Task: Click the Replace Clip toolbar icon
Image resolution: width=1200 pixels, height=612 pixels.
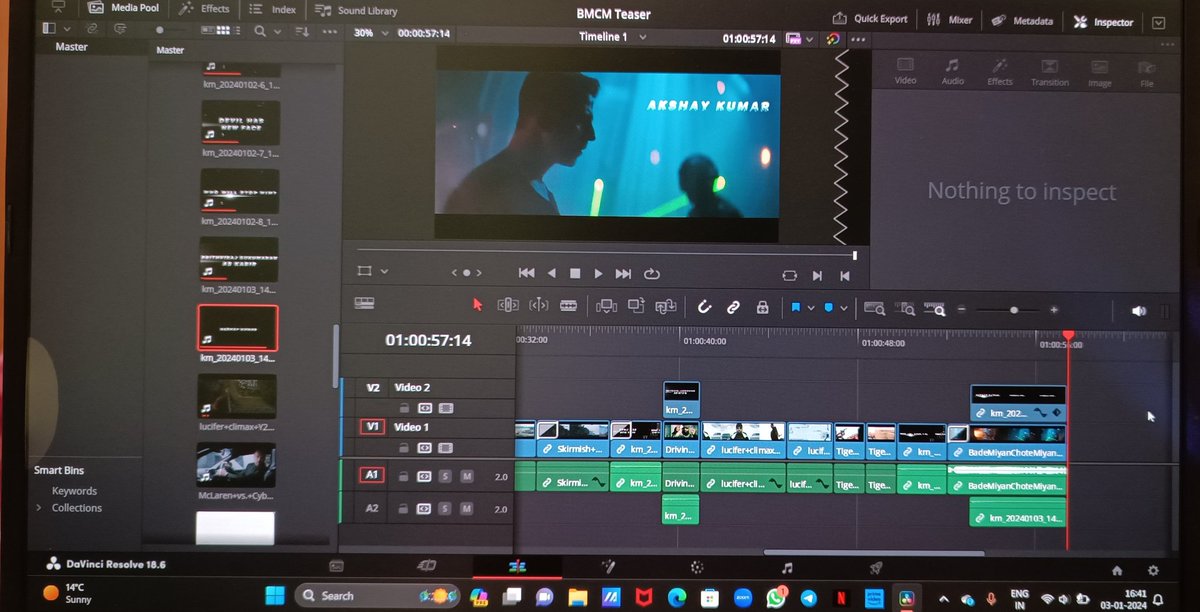Action: tap(666, 307)
